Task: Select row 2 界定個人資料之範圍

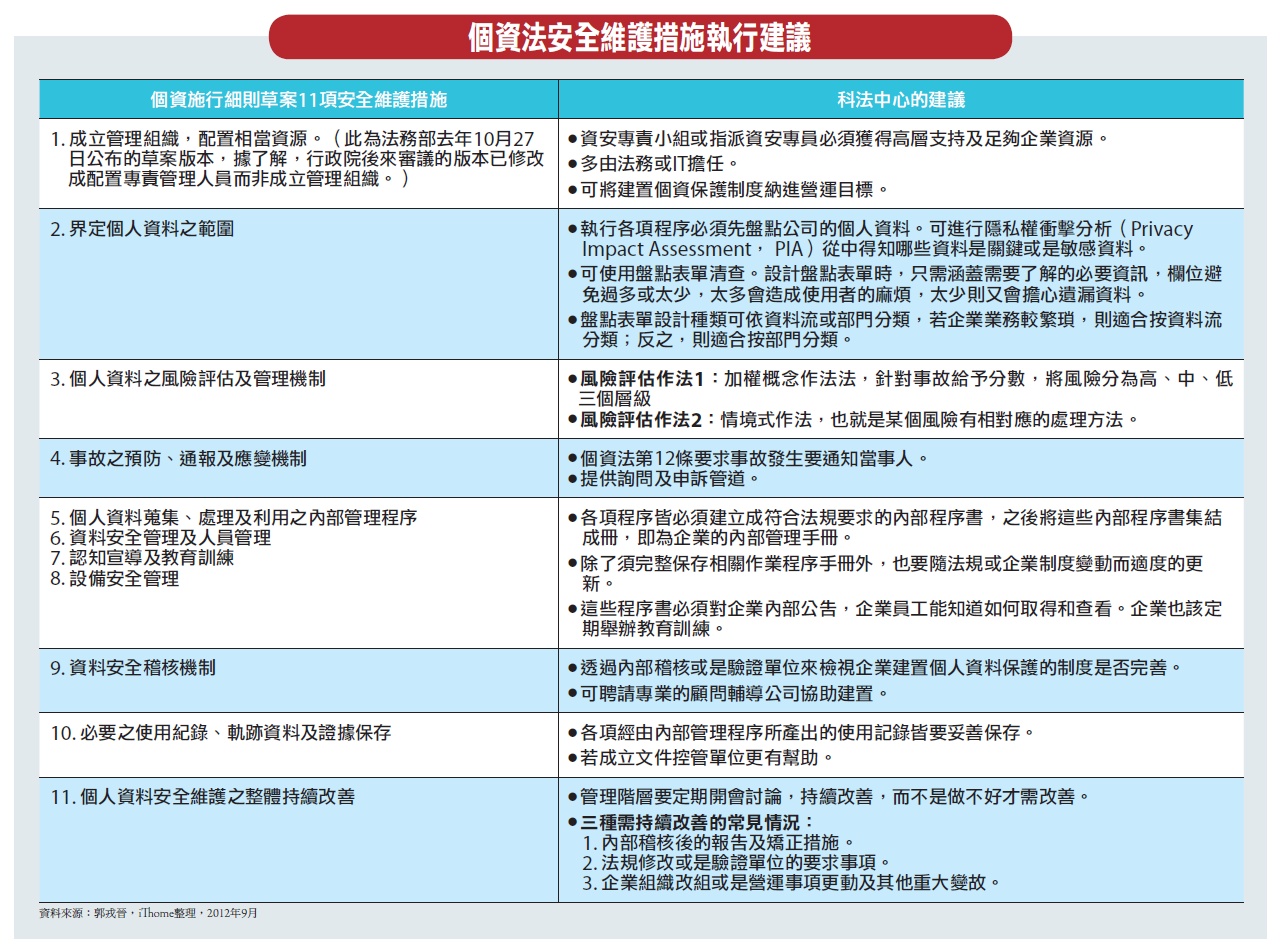Action: pyautogui.click(x=150, y=229)
